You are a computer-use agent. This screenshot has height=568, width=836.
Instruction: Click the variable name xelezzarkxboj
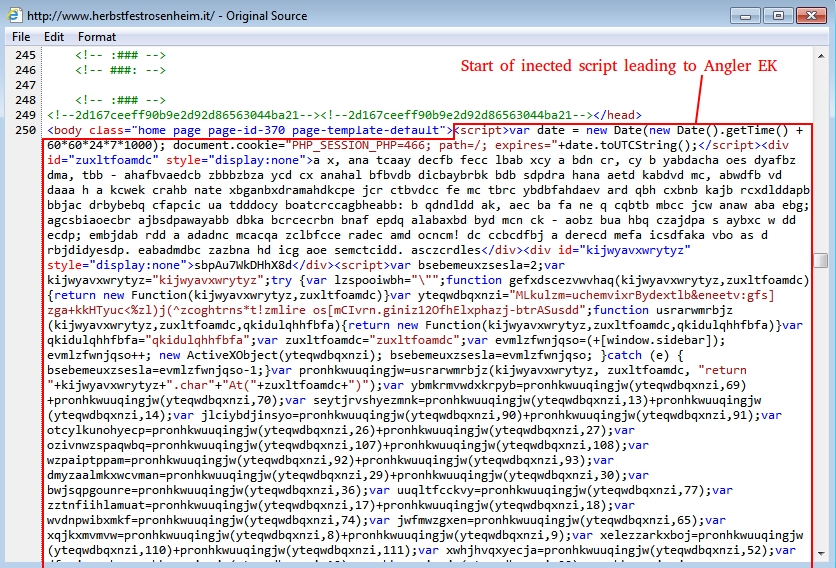point(645,535)
